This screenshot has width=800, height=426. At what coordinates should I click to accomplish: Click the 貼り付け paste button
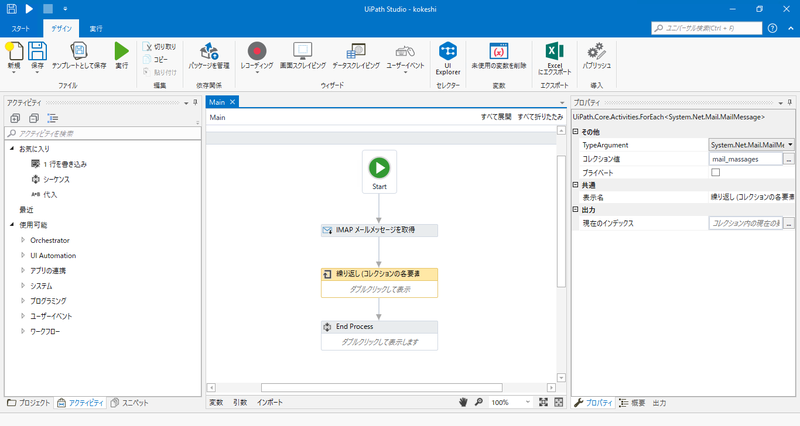(x=159, y=72)
